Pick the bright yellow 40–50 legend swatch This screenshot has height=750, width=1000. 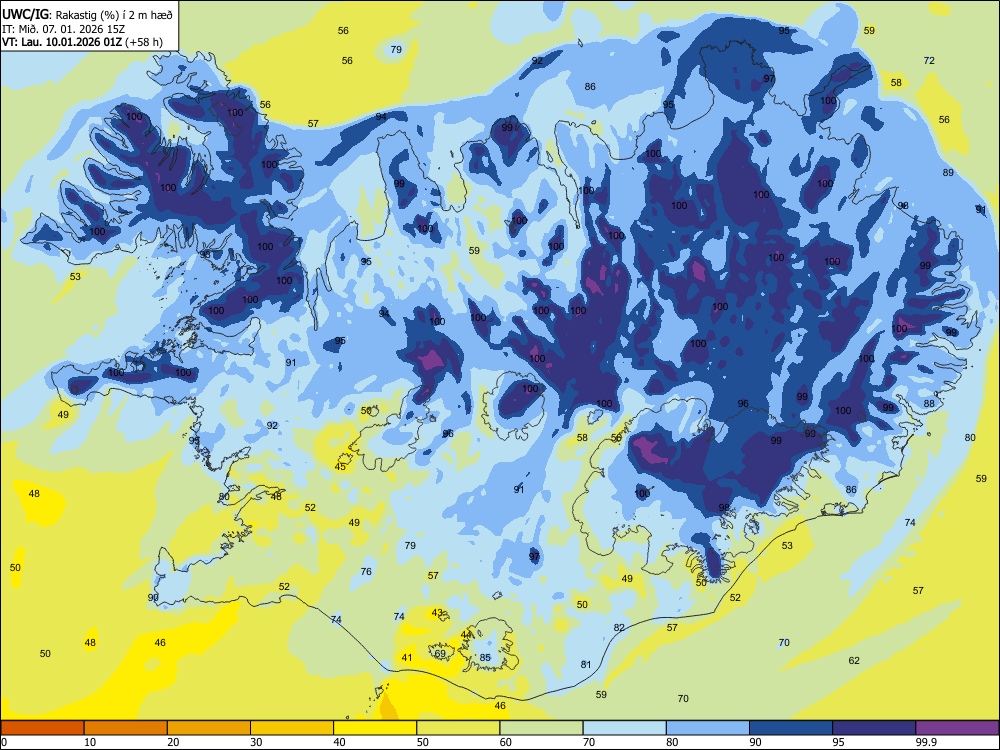pyautogui.click(x=375, y=728)
